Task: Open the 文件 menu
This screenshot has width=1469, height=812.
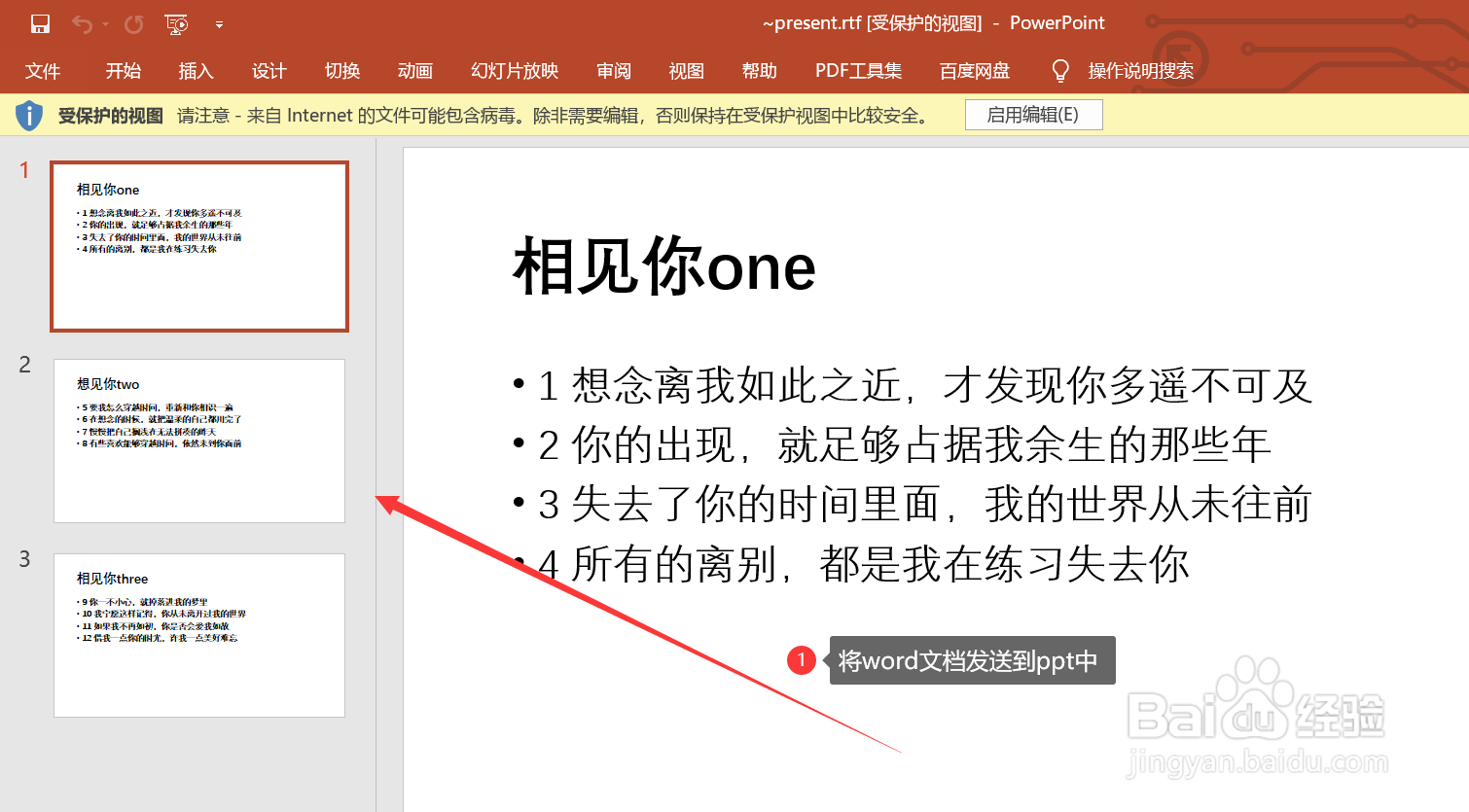Action: click(43, 69)
